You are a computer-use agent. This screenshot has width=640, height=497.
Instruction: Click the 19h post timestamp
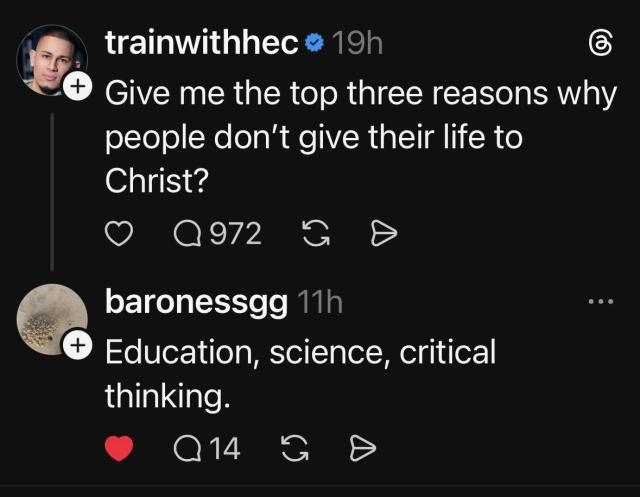356,44
